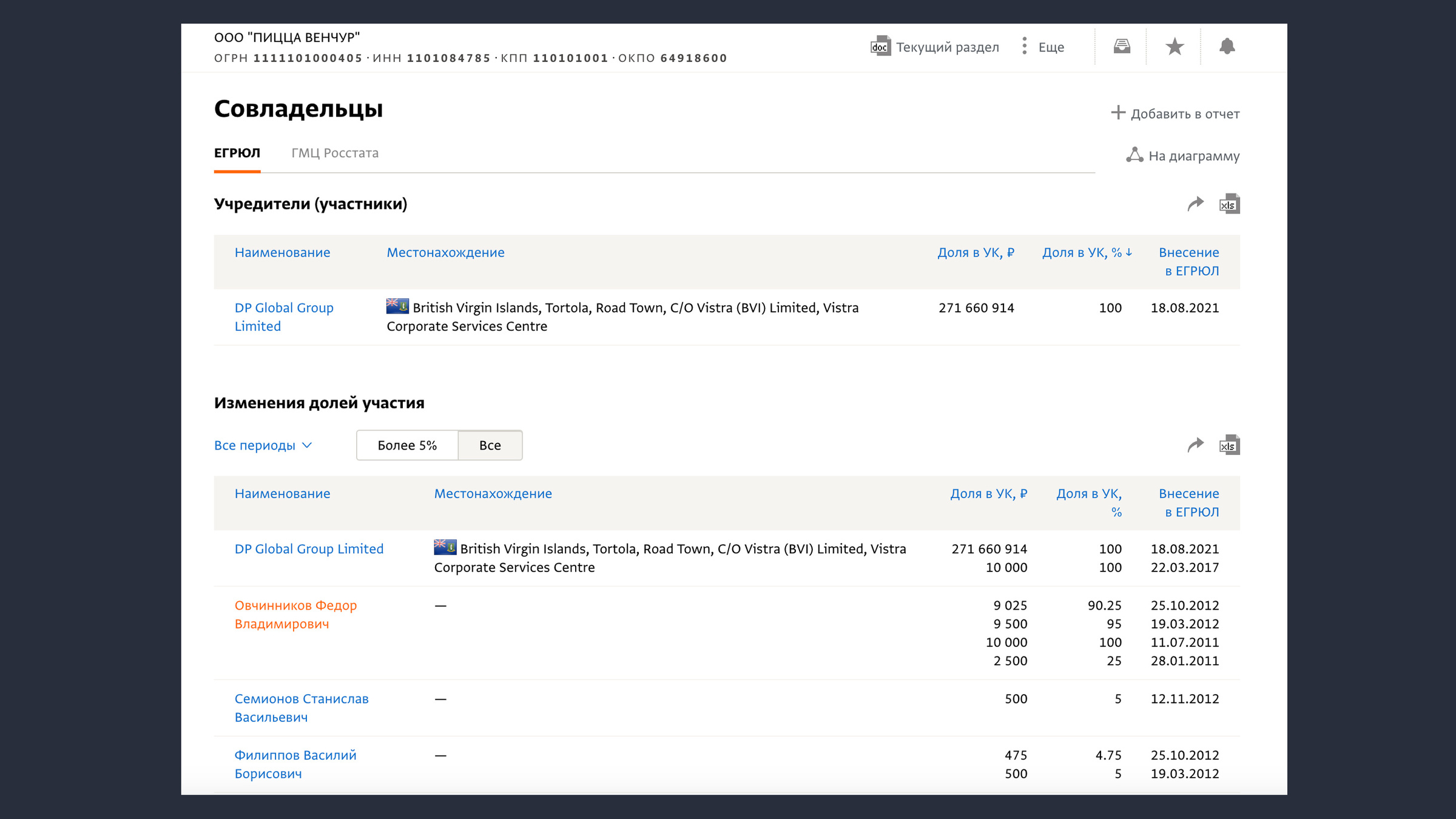This screenshot has height=819, width=1456.
Task: Click date 28.01.2011 in share changes
Action: pos(1185,661)
